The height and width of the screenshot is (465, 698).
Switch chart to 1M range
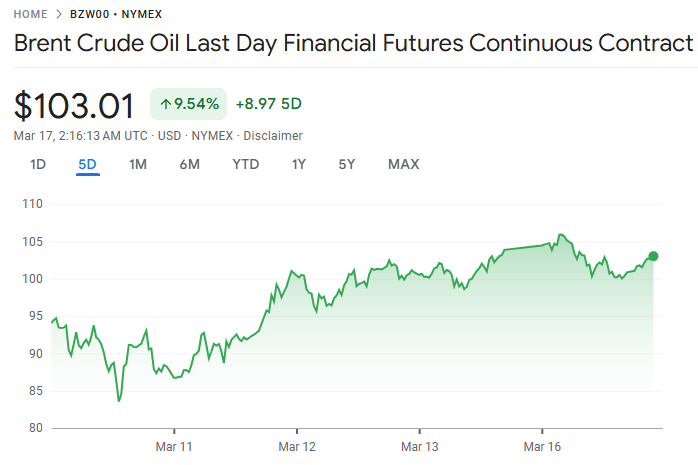pyautogui.click(x=138, y=164)
